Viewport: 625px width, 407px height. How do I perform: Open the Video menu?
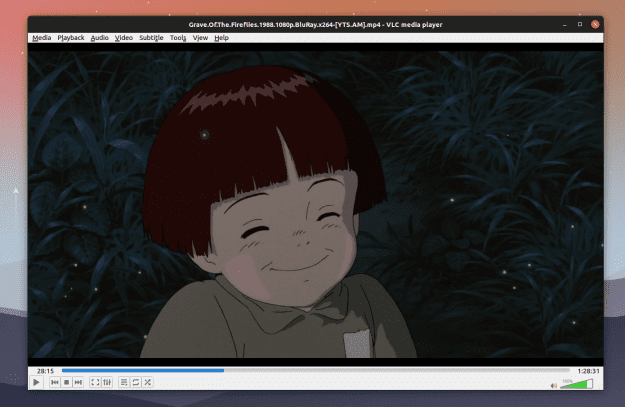coord(124,37)
